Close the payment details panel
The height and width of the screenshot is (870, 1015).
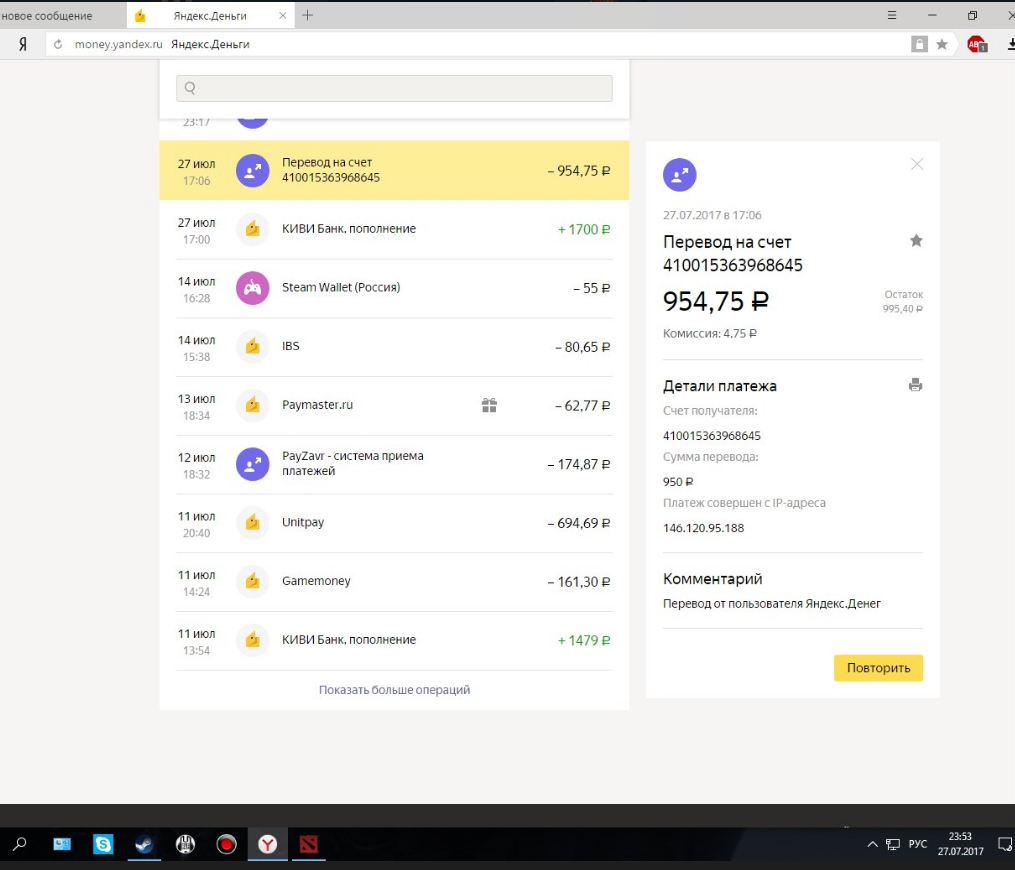pyautogui.click(x=917, y=164)
